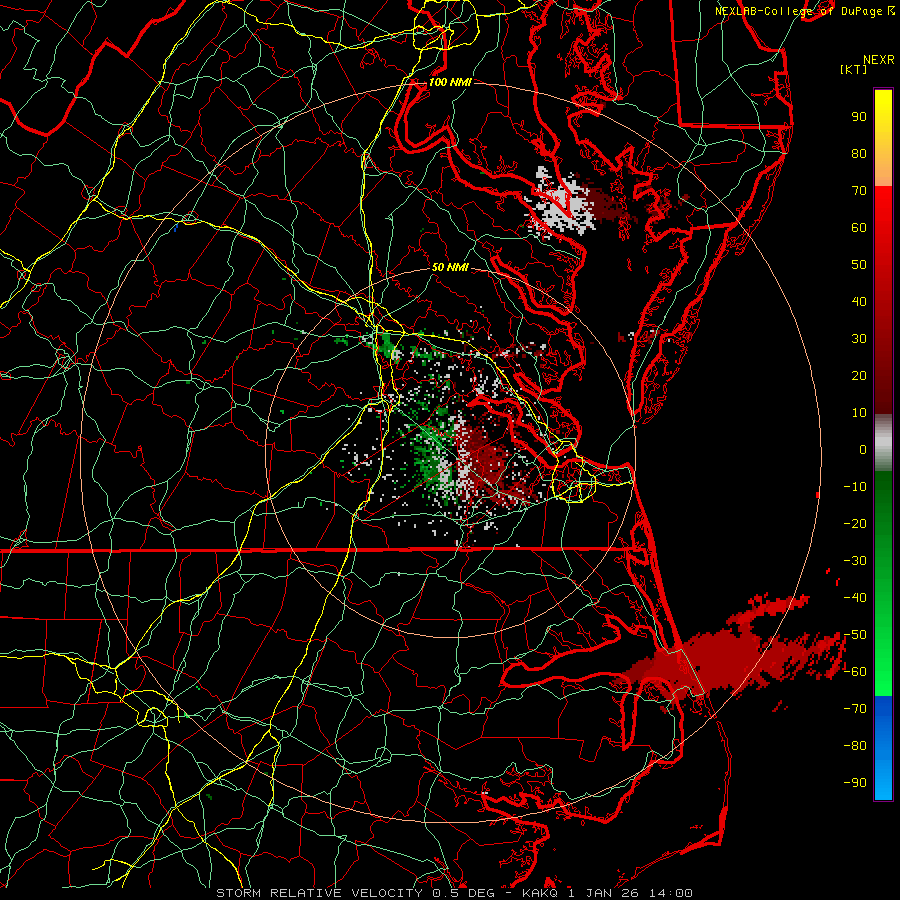This screenshot has height=900, width=900.
Task: Click the -70 value on the velocity scale
Action: pos(855,709)
